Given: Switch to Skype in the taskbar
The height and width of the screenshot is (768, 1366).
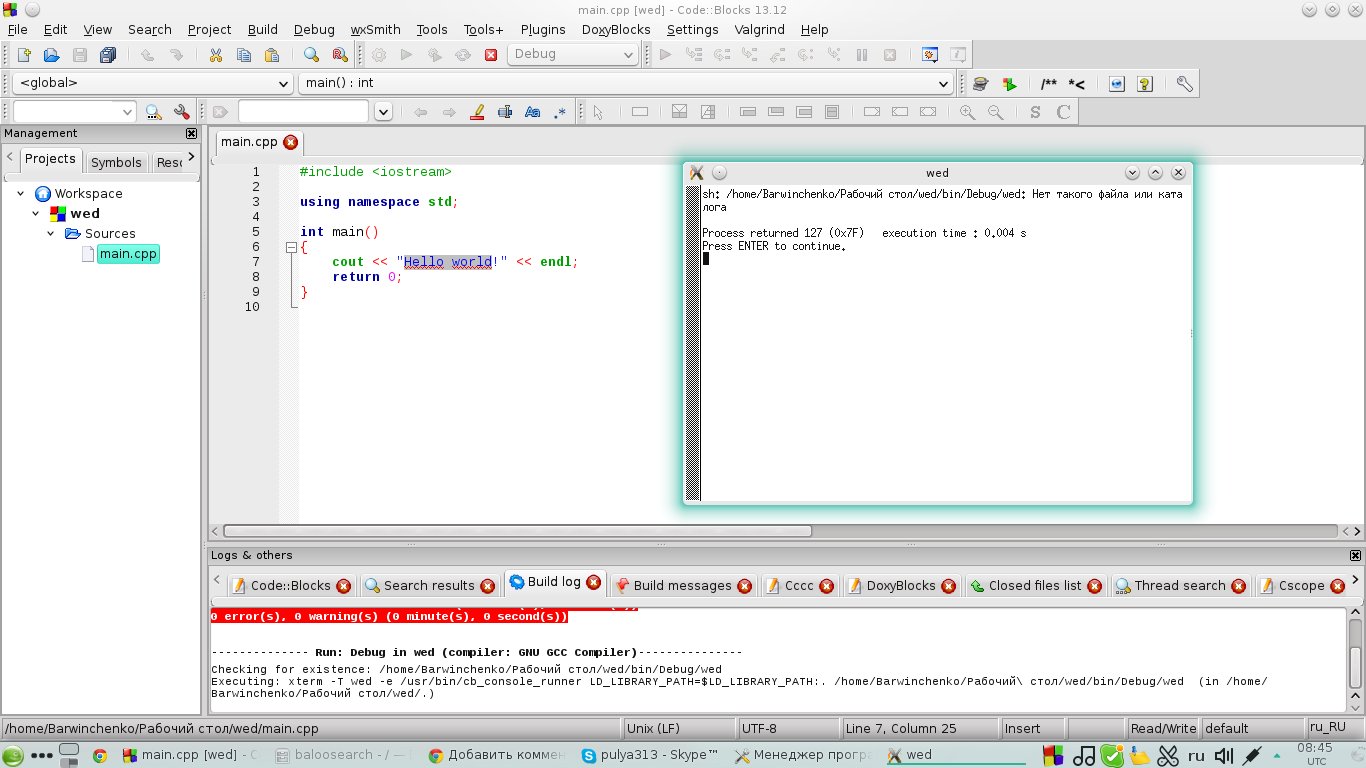Looking at the screenshot, I should (x=649, y=755).
